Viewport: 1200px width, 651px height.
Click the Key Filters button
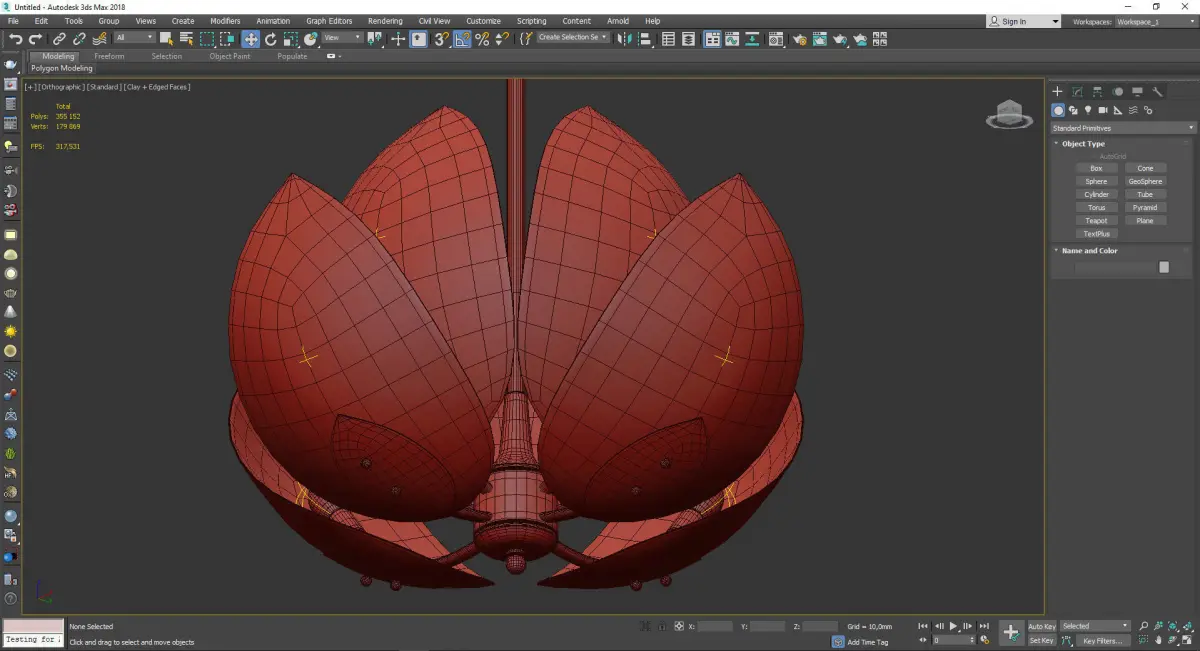click(1101, 641)
